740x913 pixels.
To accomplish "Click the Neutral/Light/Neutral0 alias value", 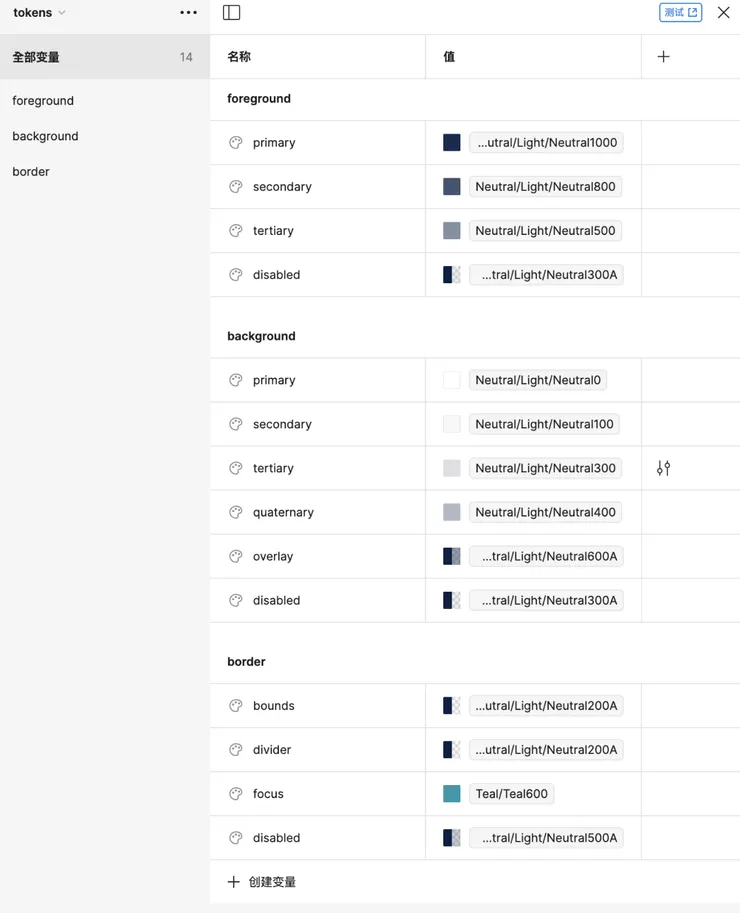I will pyautogui.click(x=538, y=380).
